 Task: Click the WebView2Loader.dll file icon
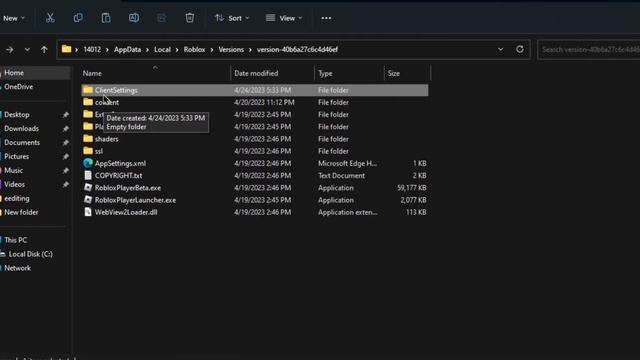(x=88, y=212)
